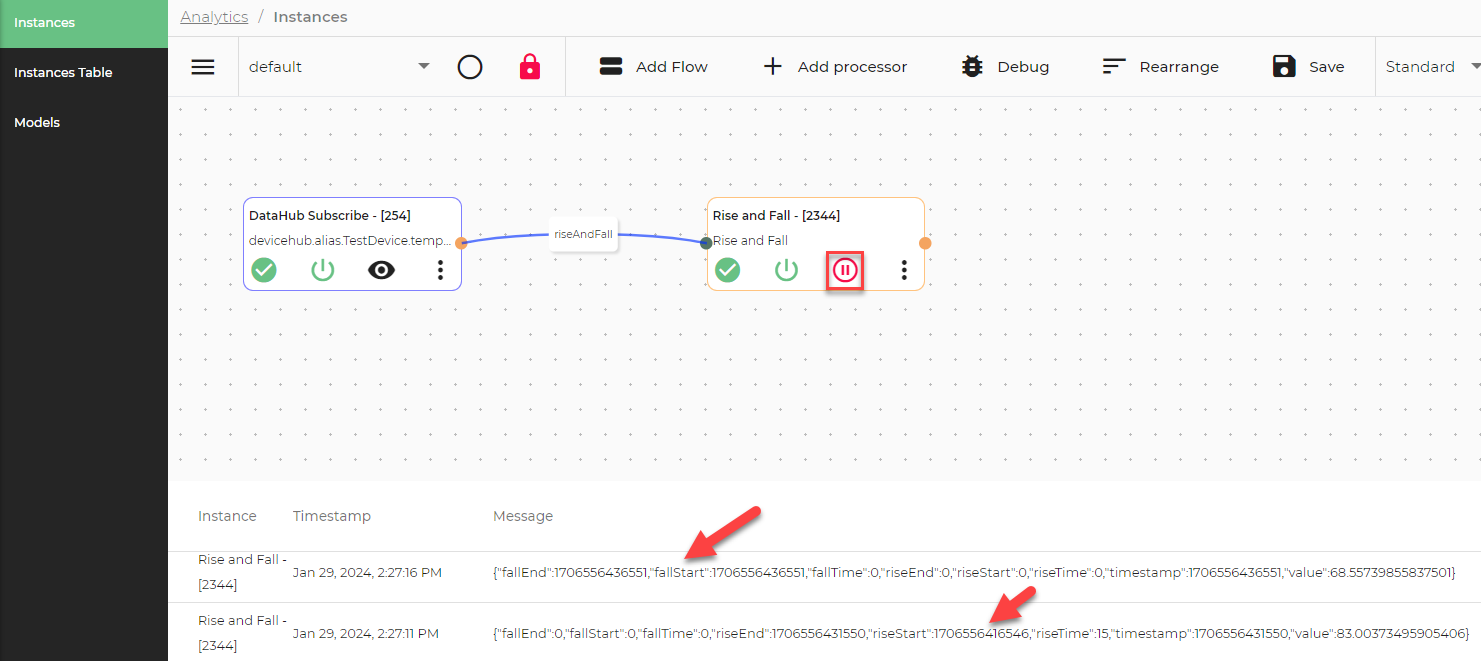Pause the Rise and Fall processor
The height and width of the screenshot is (661, 1481).
(845, 270)
